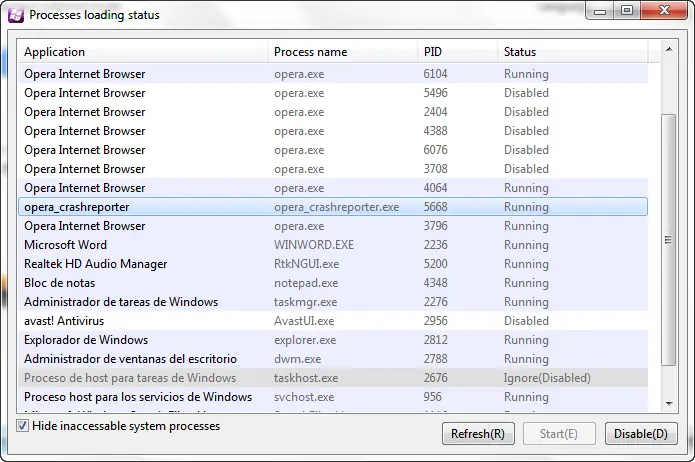This screenshot has height=462, width=695.
Task: Click PID 2956 cell
Action: click(435, 321)
